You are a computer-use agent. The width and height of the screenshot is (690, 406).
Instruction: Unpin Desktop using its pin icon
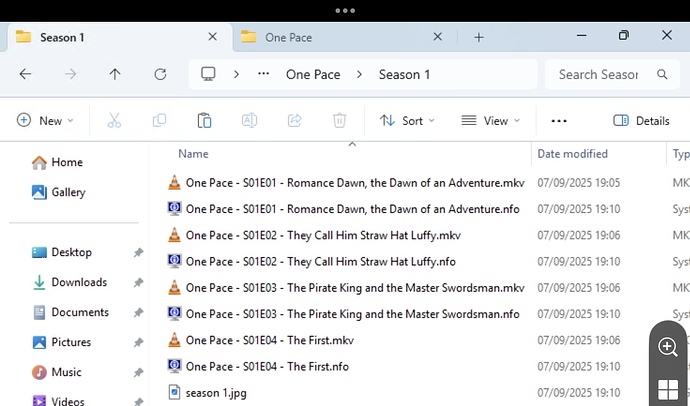point(138,252)
